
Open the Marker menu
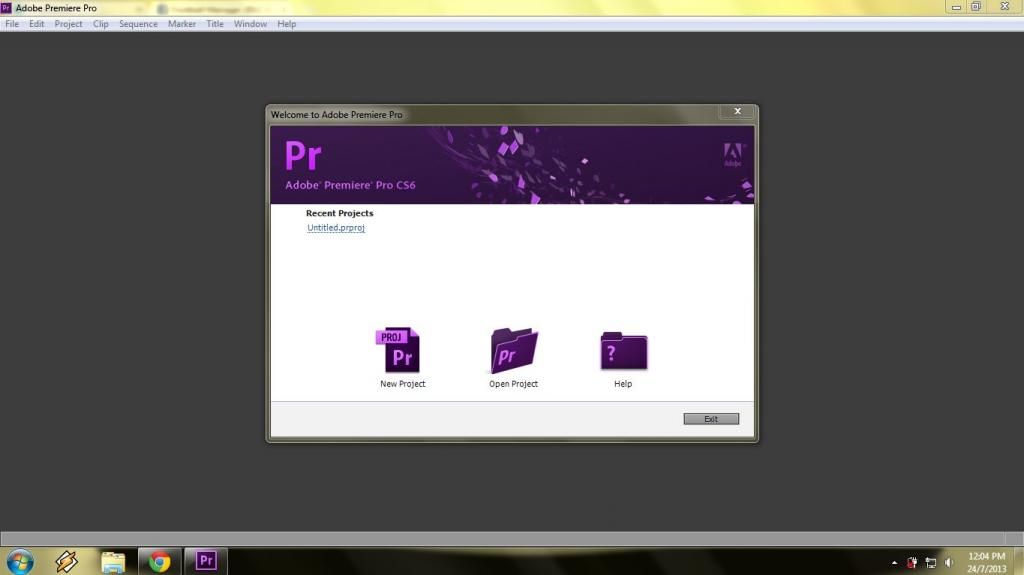[182, 24]
